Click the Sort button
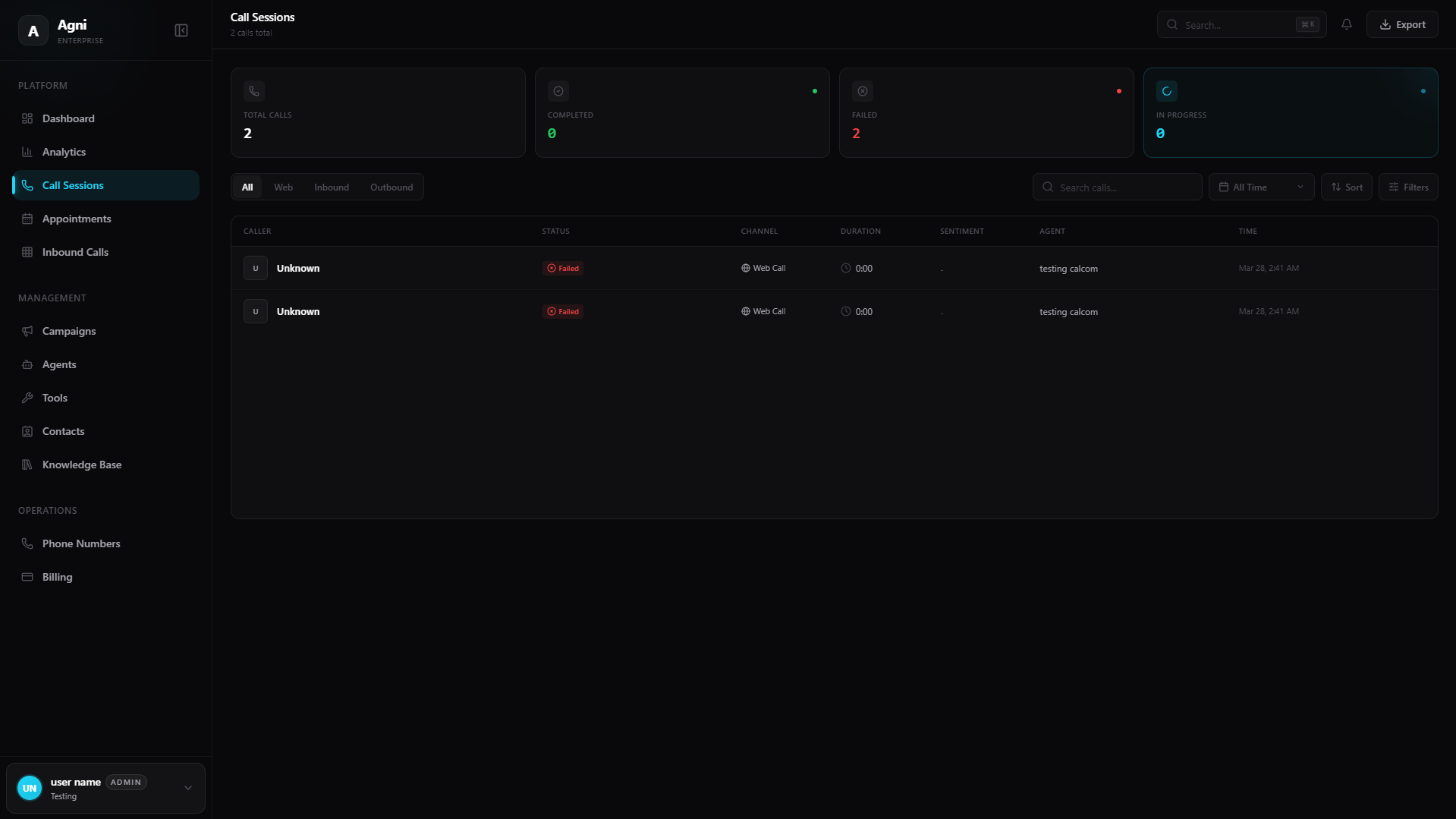This screenshot has height=819, width=1456. pos(1347,187)
